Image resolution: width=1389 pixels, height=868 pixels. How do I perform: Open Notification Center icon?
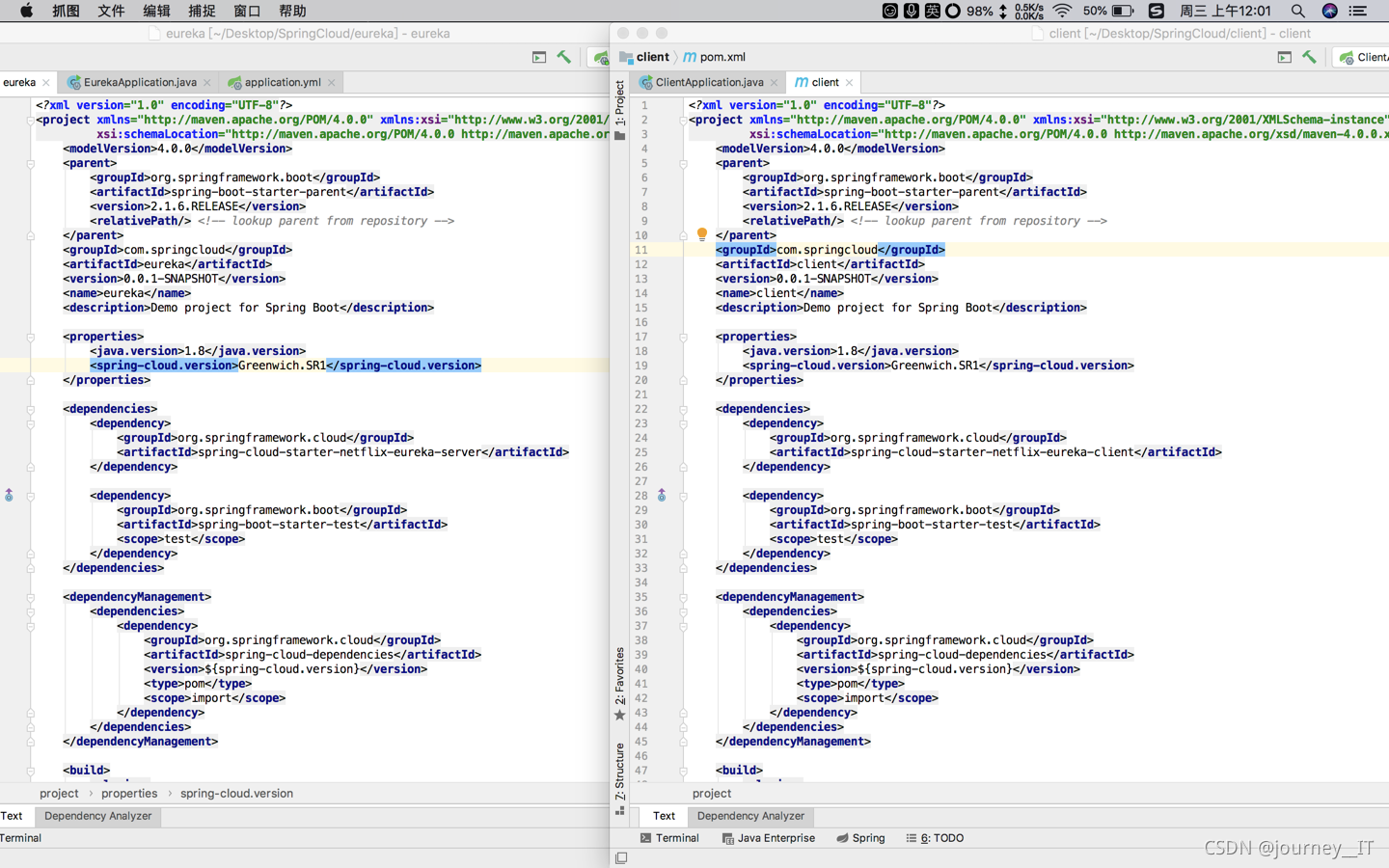[1358, 11]
